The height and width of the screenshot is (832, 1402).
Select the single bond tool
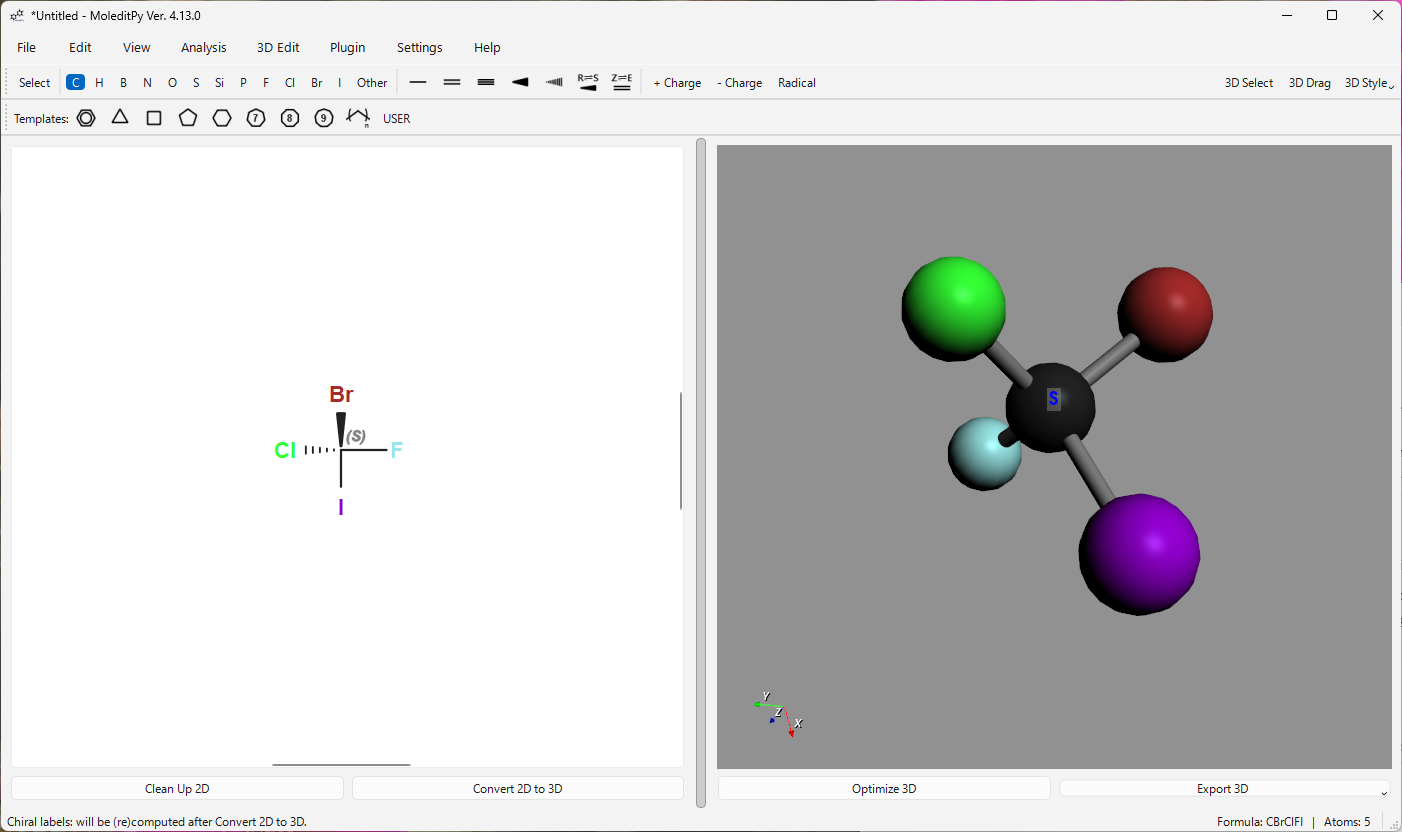click(x=418, y=82)
